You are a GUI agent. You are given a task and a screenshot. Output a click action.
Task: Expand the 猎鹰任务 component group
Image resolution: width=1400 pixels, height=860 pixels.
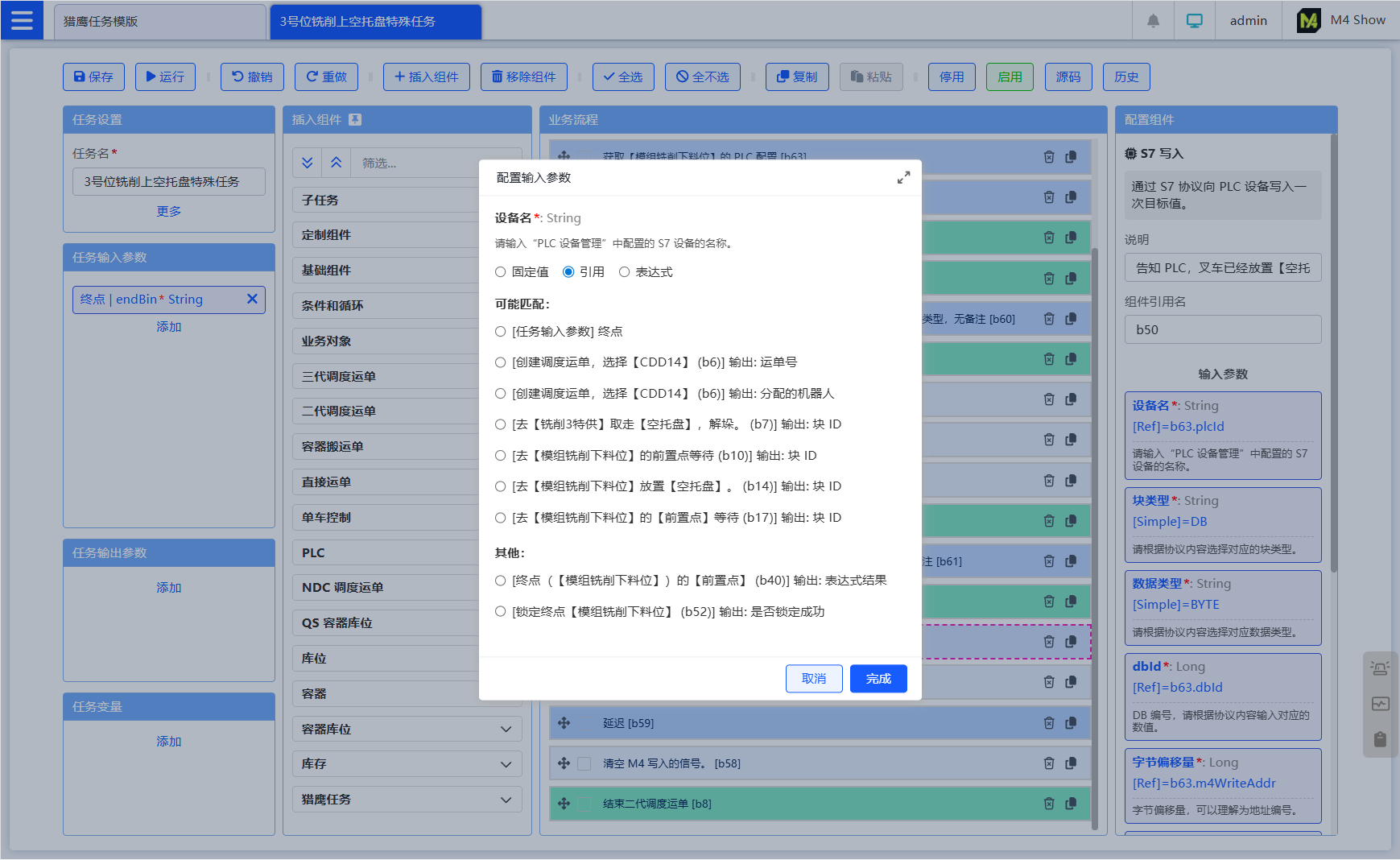pos(506,800)
